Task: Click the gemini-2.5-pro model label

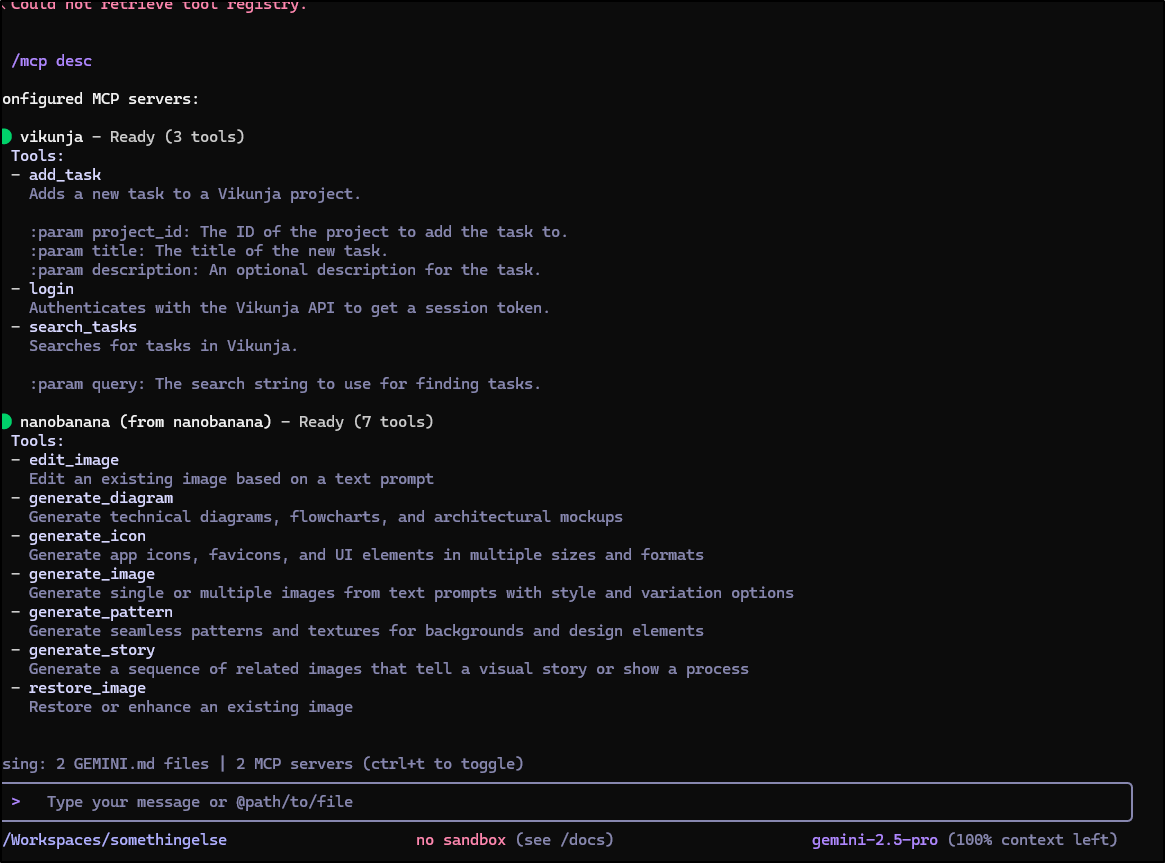Action: pos(874,840)
